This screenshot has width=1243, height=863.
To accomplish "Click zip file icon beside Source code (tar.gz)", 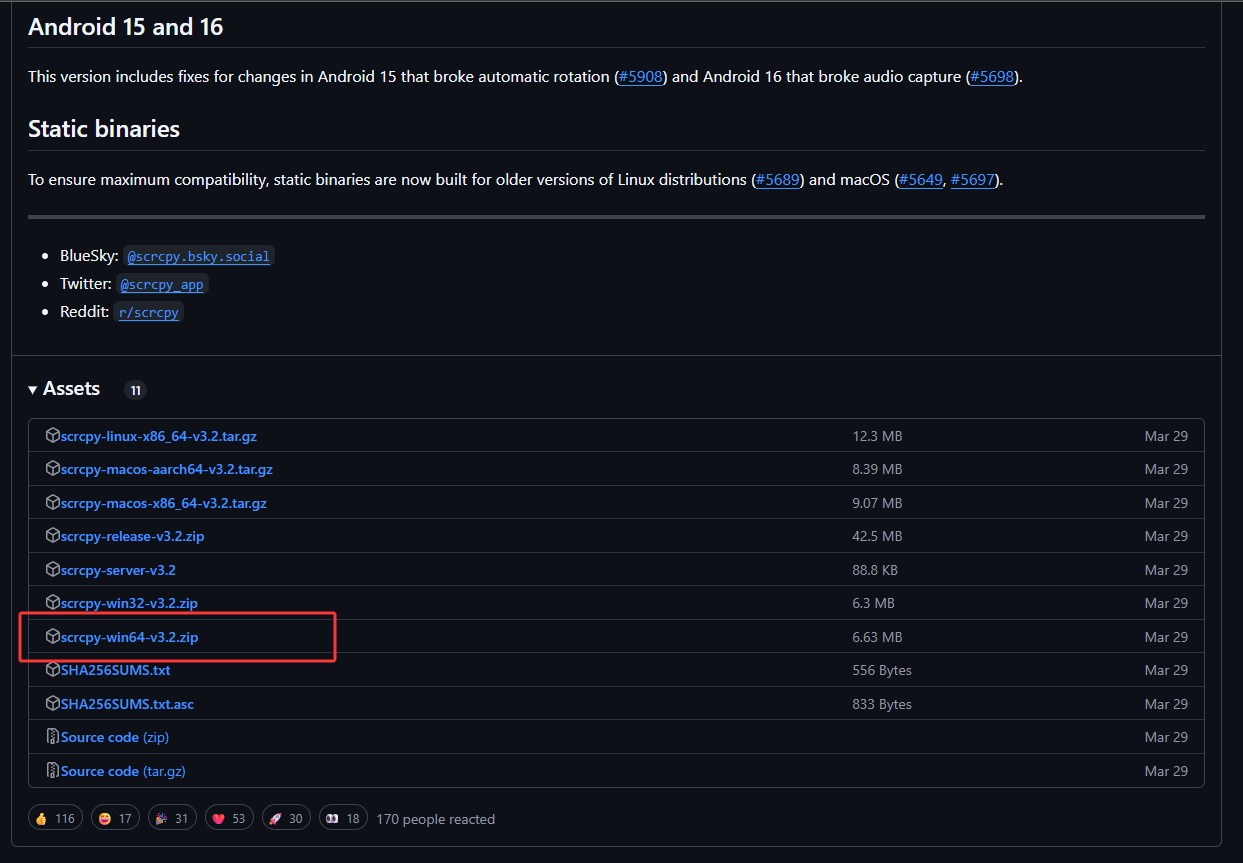I will pyautogui.click(x=53, y=771).
